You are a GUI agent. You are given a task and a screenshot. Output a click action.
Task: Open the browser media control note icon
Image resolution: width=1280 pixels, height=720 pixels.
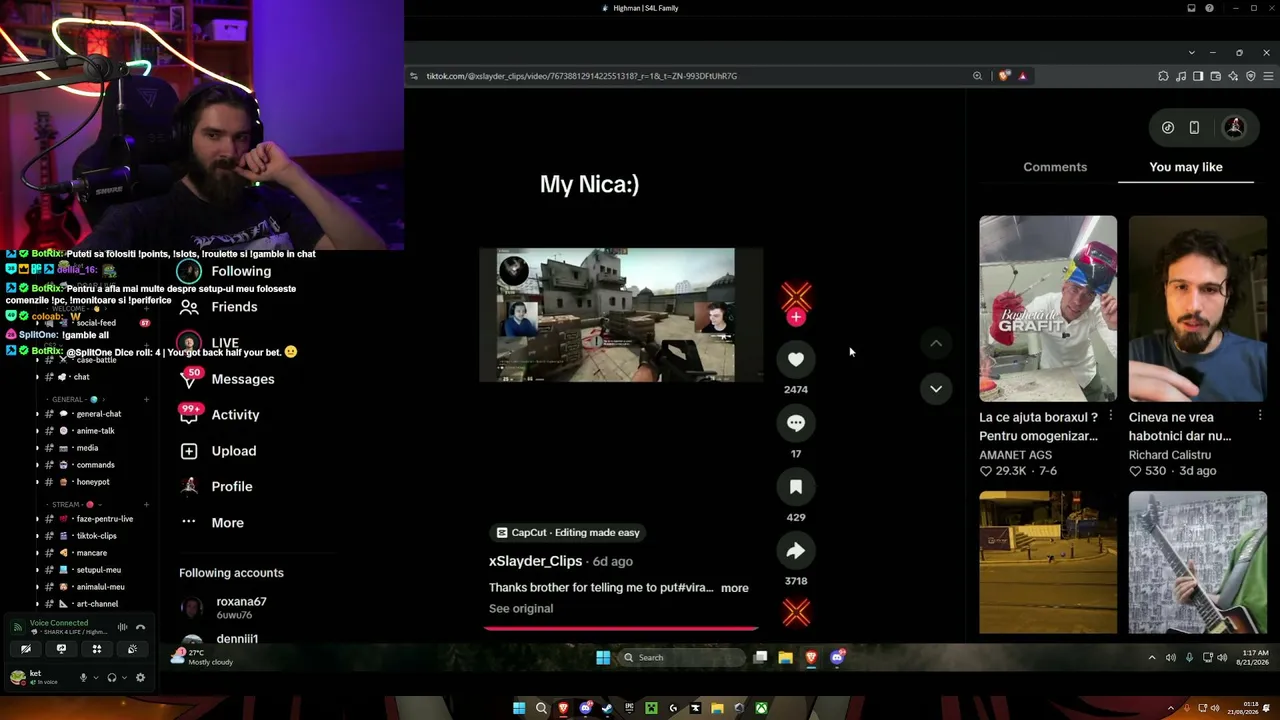pyautogui.click(x=1181, y=76)
